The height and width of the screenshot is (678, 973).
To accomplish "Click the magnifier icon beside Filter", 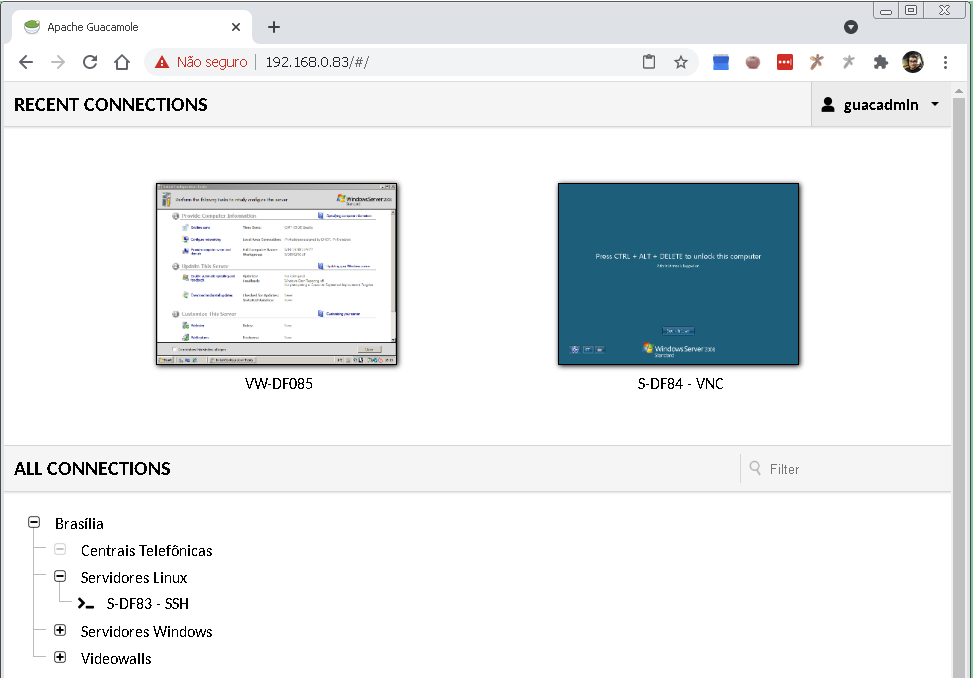I will pyautogui.click(x=755, y=468).
